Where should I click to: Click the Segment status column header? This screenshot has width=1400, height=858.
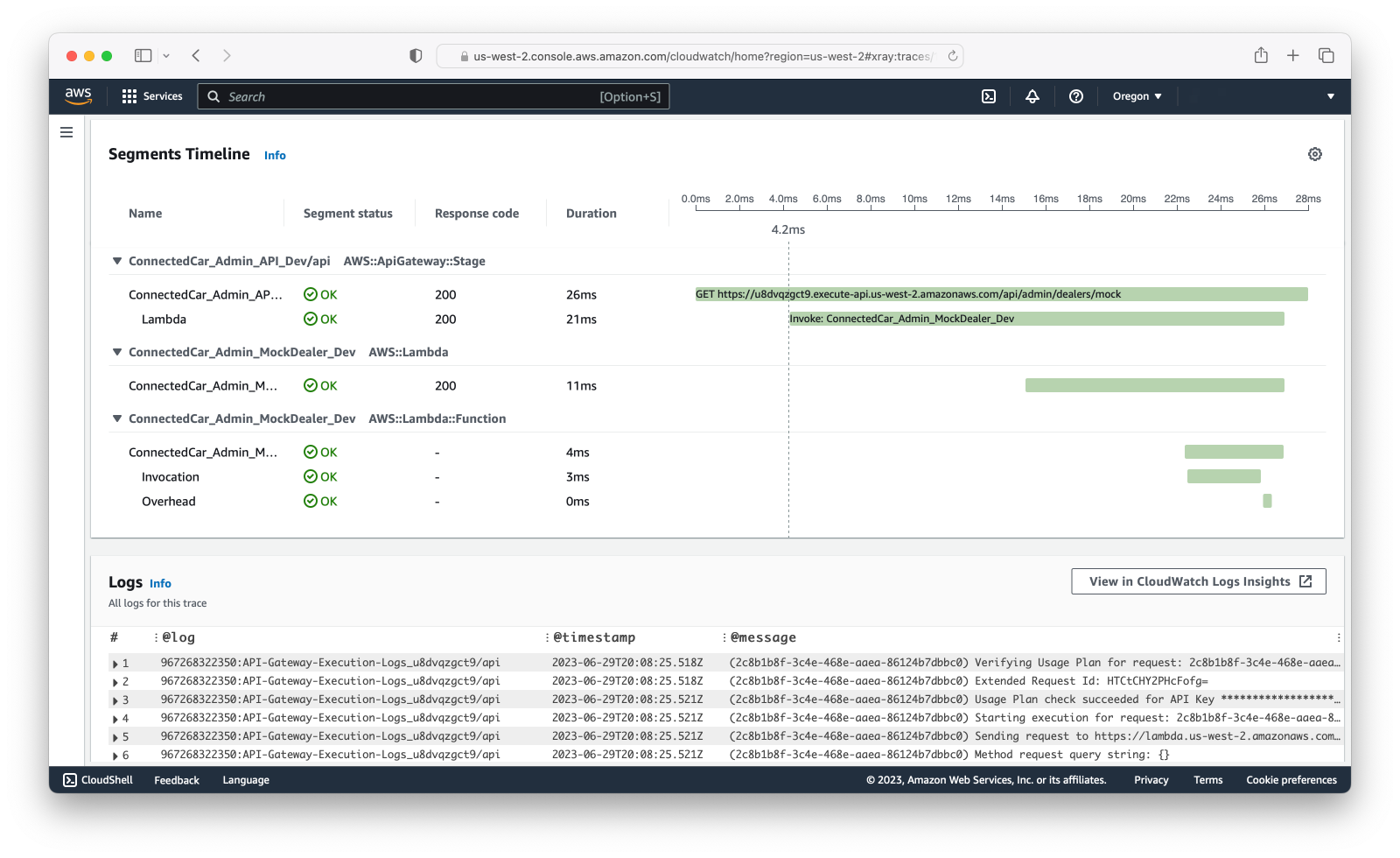[348, 214]
